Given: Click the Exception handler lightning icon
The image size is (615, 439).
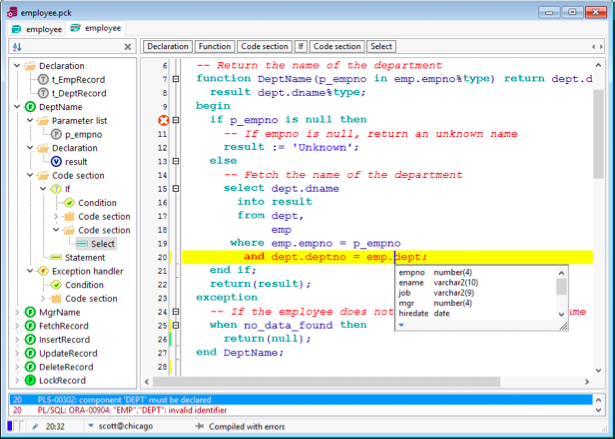Looking at the screenshot, I should click(x=43, y=271).
